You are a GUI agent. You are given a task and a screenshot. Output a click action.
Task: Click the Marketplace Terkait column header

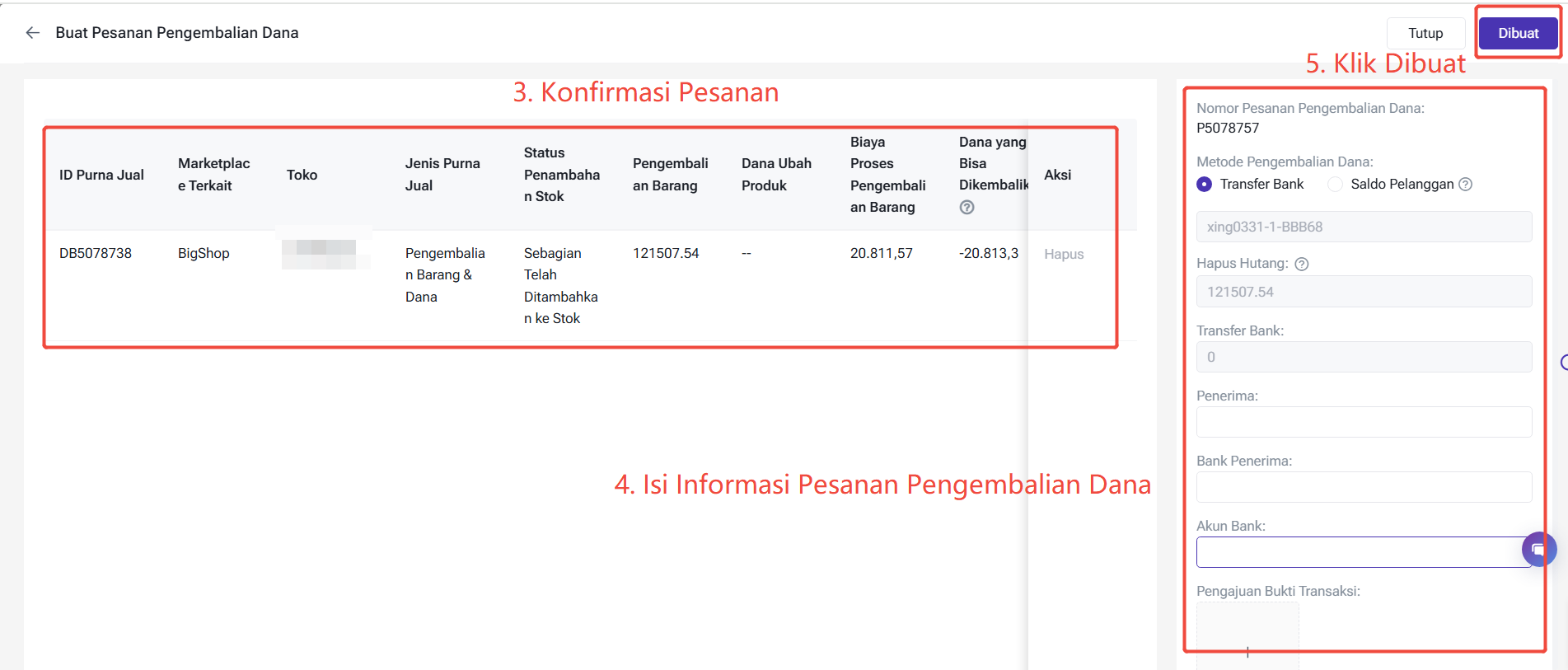[x=214, y=175]
